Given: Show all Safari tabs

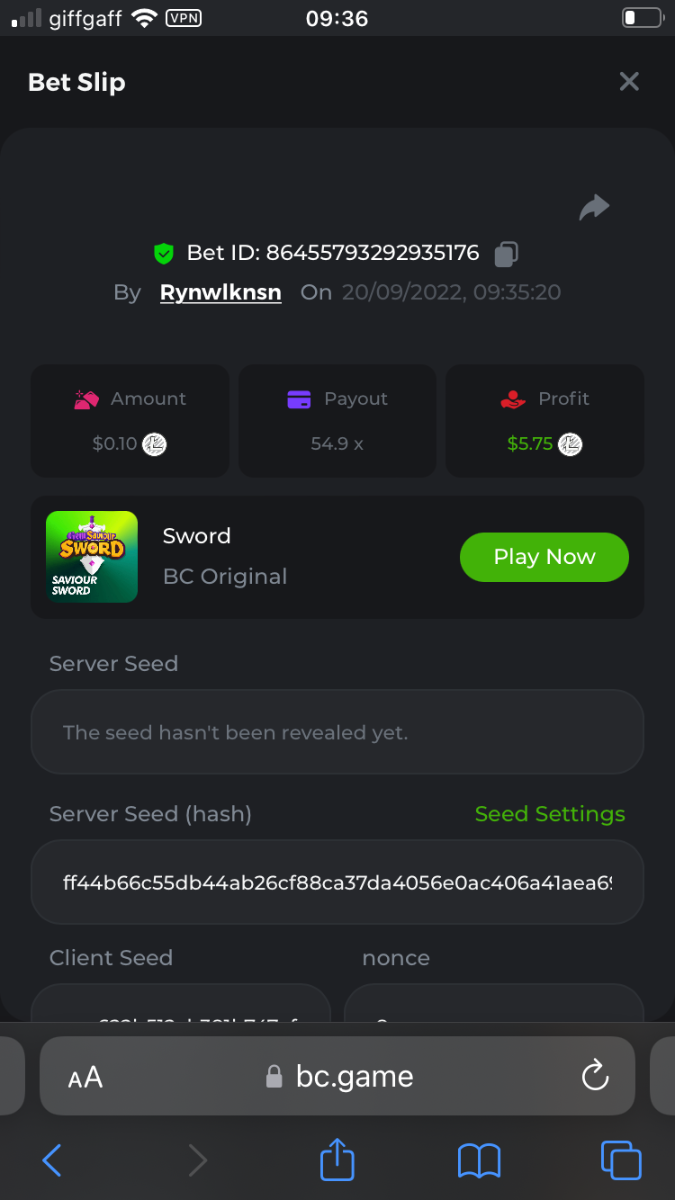Looking at the screenshot, I should point(621,1160).
